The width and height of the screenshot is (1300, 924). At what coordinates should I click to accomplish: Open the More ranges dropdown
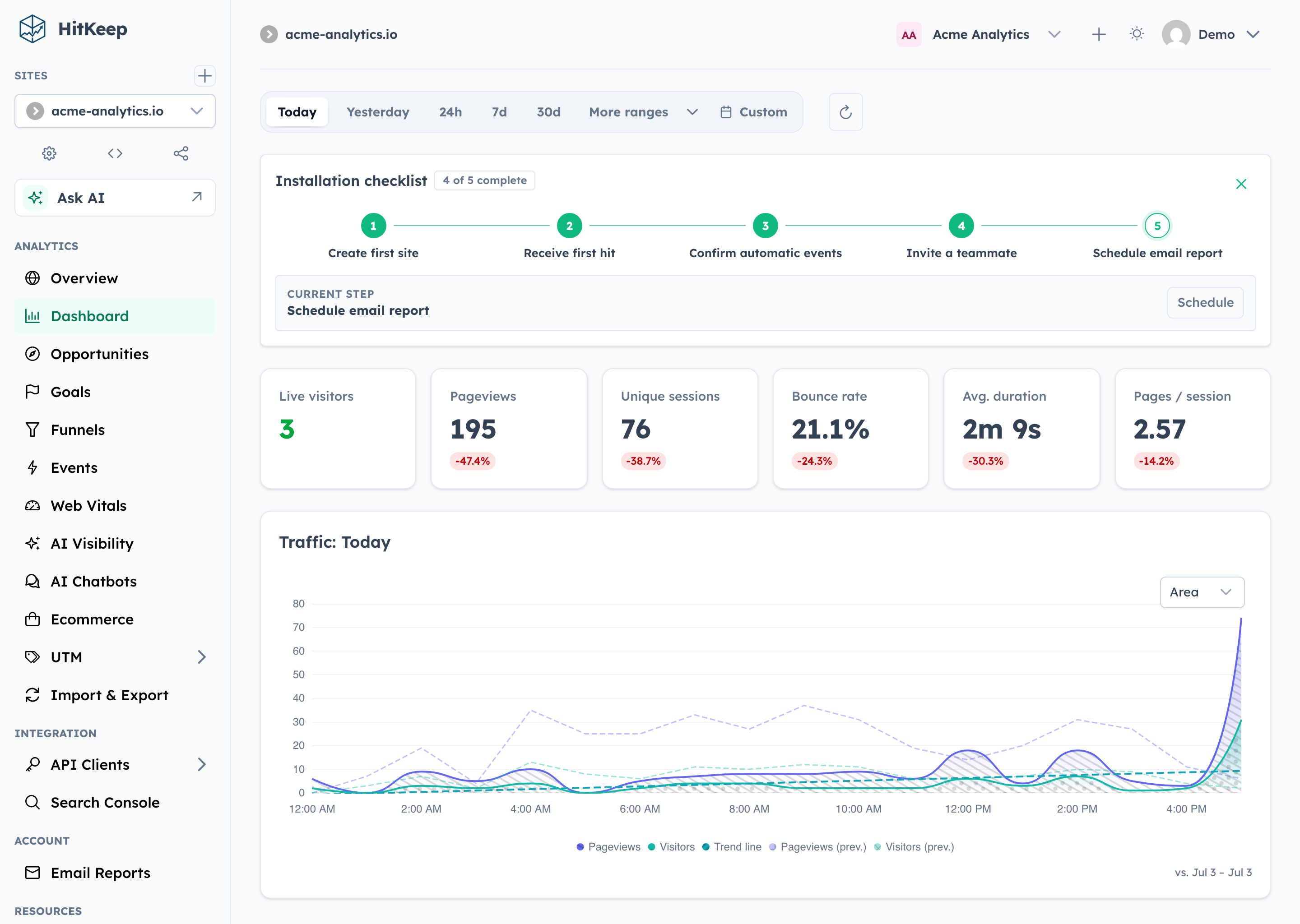coord(643,112)
